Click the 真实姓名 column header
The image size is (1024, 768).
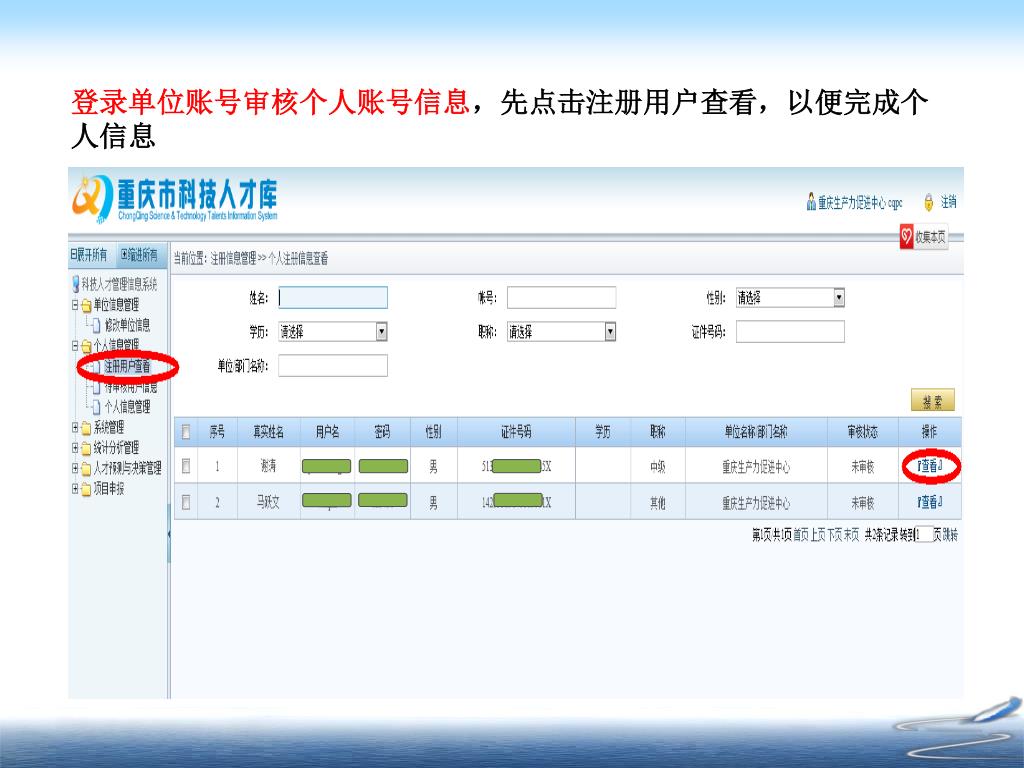268,432
